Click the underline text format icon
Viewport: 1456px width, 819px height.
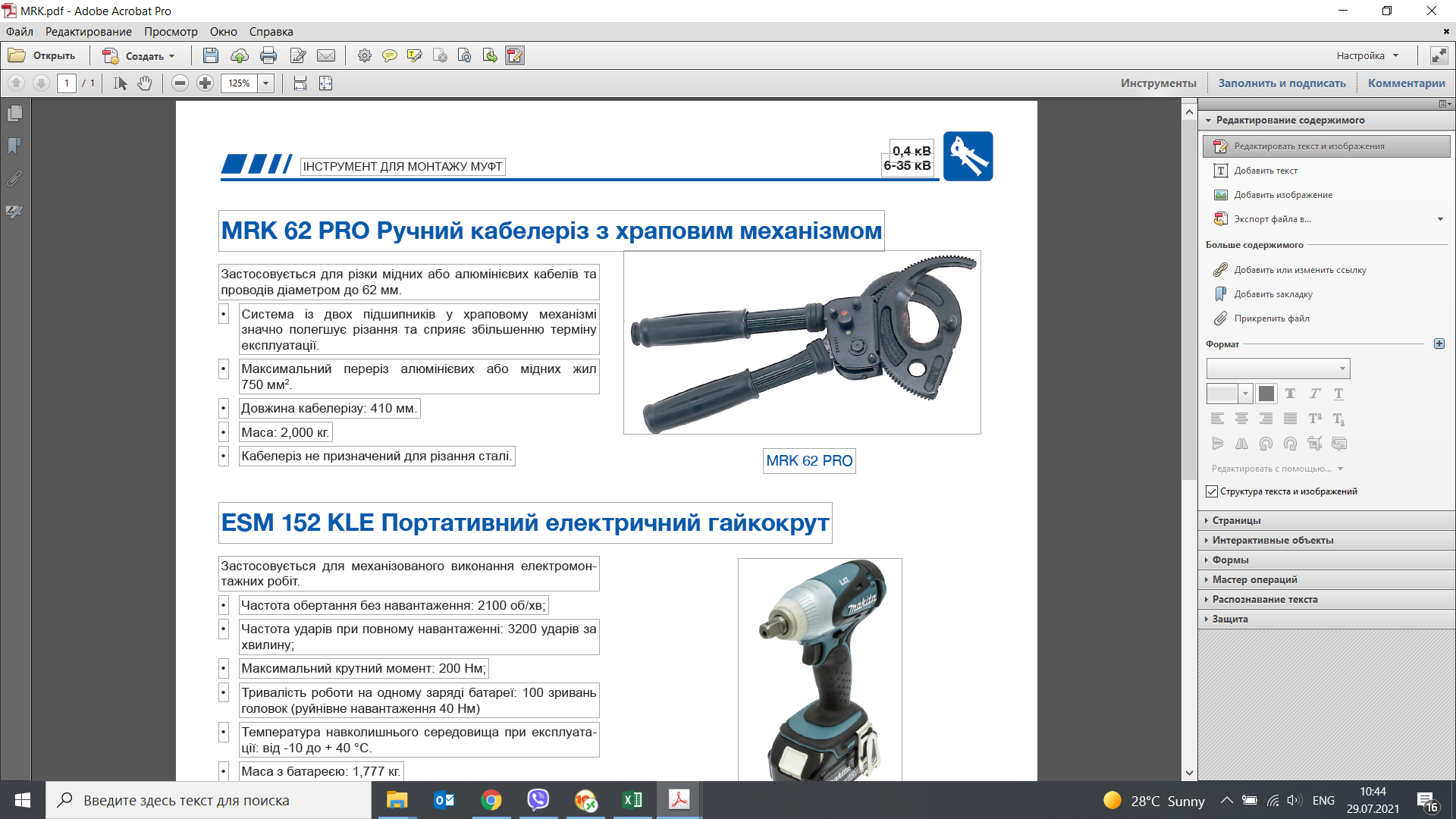(x=1339, y=394)
